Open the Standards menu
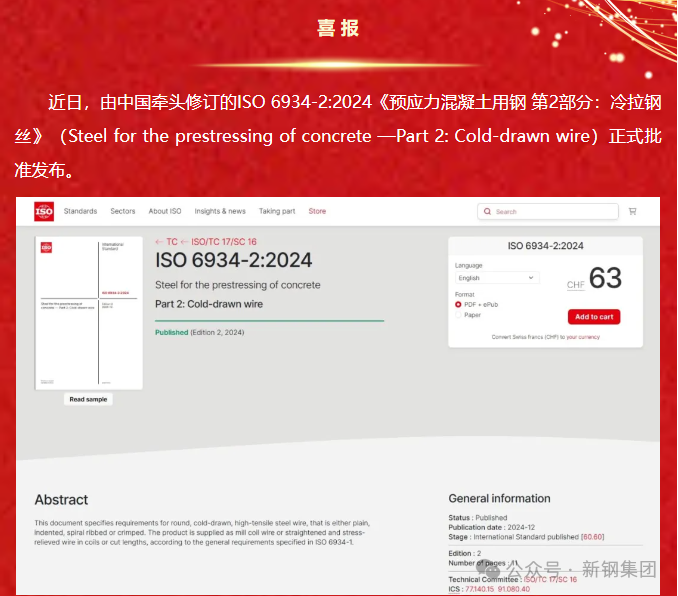The height and width of the screenshot is (596, 678). (80, 211)
